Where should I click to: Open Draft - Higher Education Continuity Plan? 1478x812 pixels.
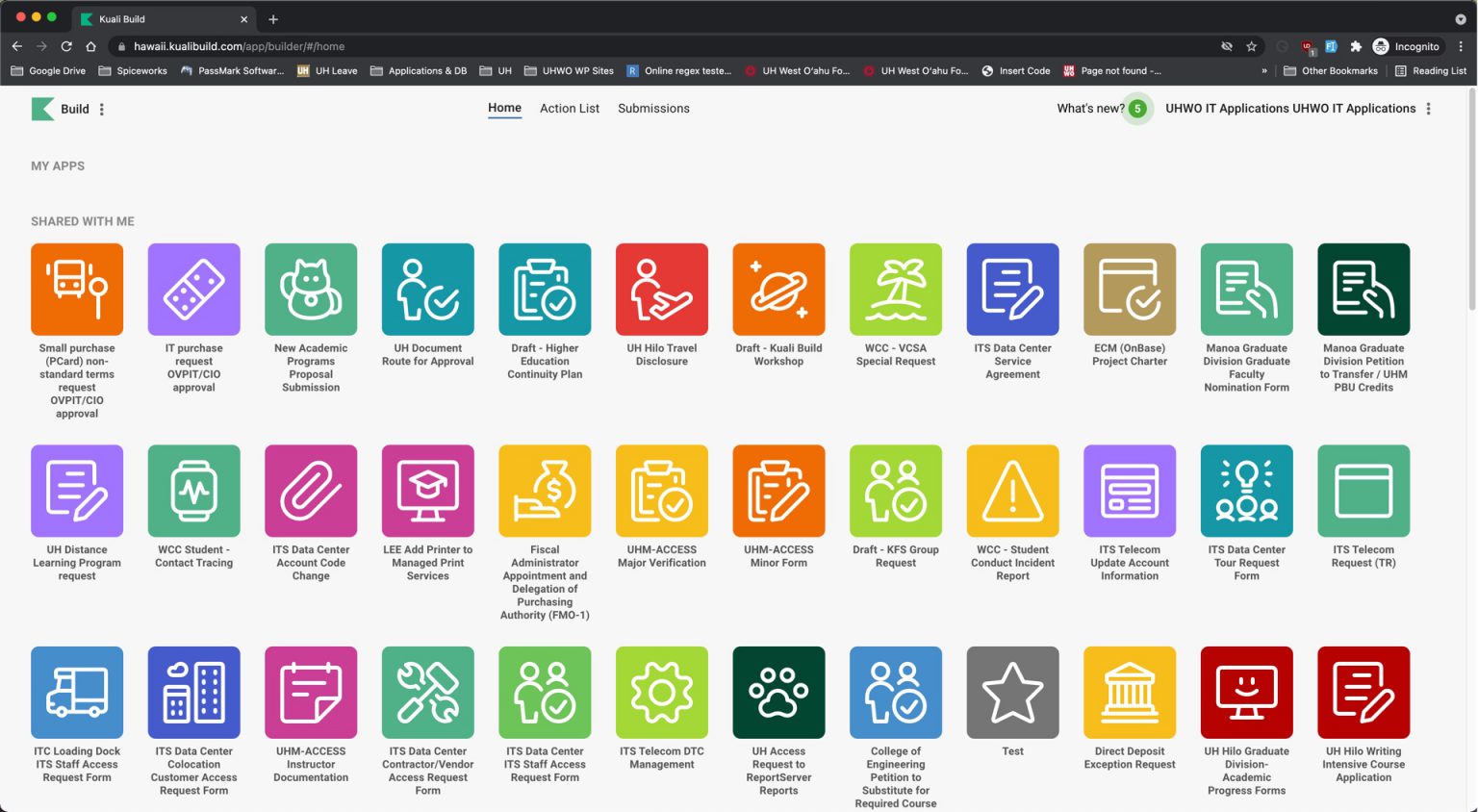545,289
